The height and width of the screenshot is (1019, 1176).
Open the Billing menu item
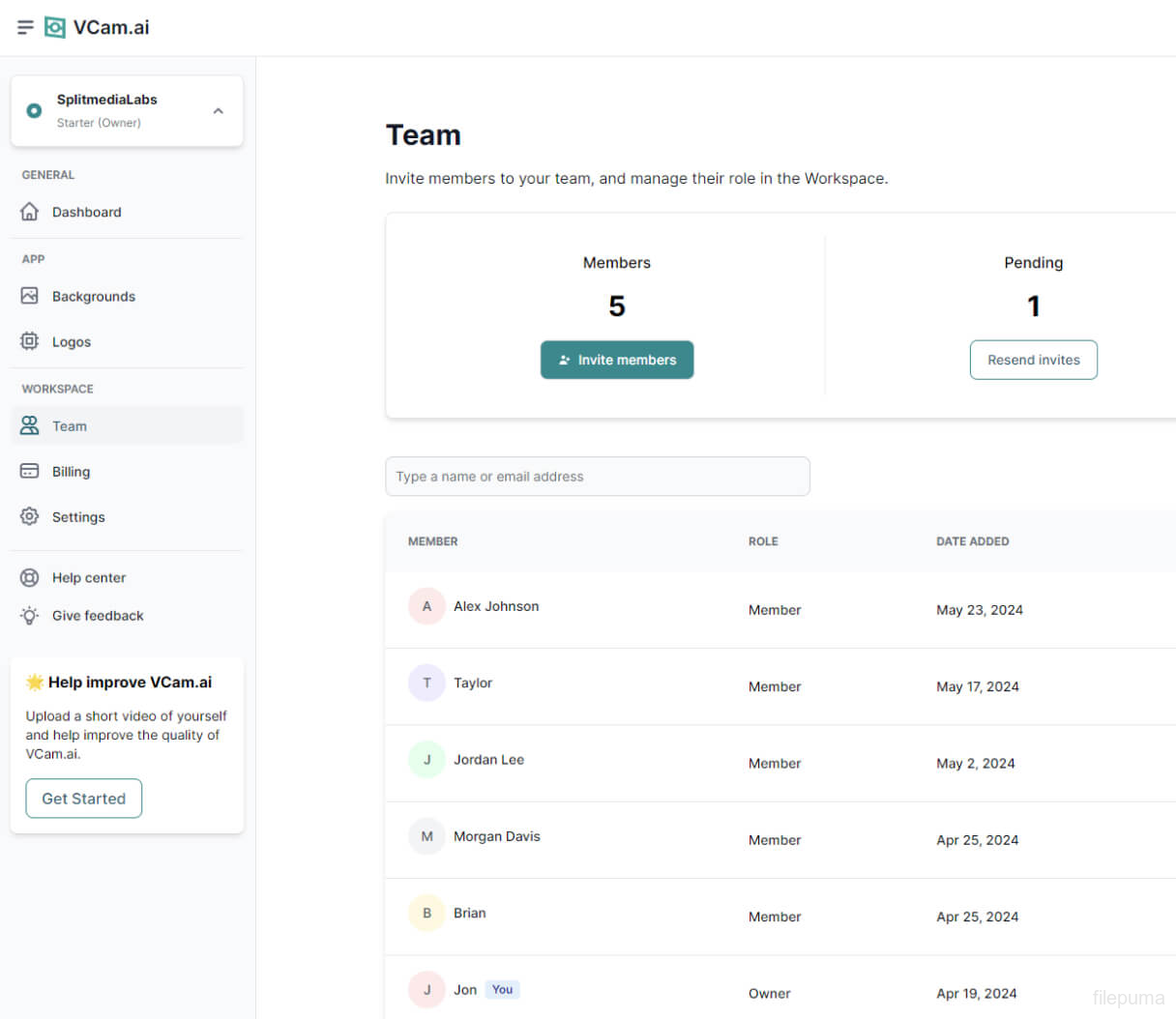(x=71, y=472)
